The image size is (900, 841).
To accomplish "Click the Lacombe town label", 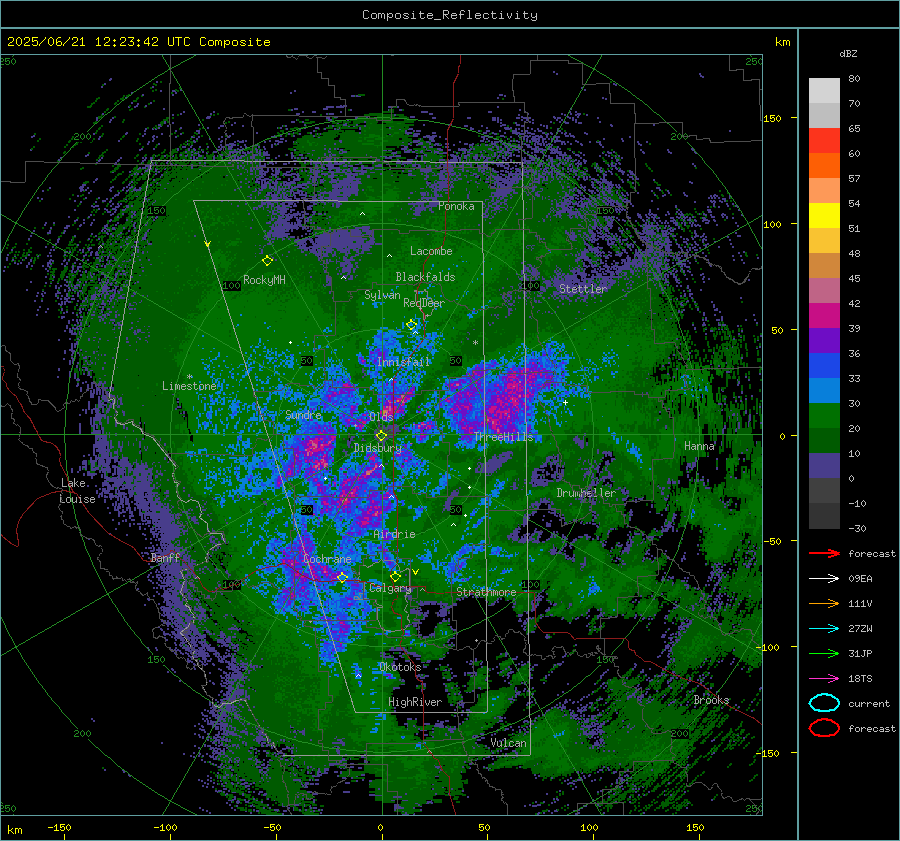I will coord(431,251).
